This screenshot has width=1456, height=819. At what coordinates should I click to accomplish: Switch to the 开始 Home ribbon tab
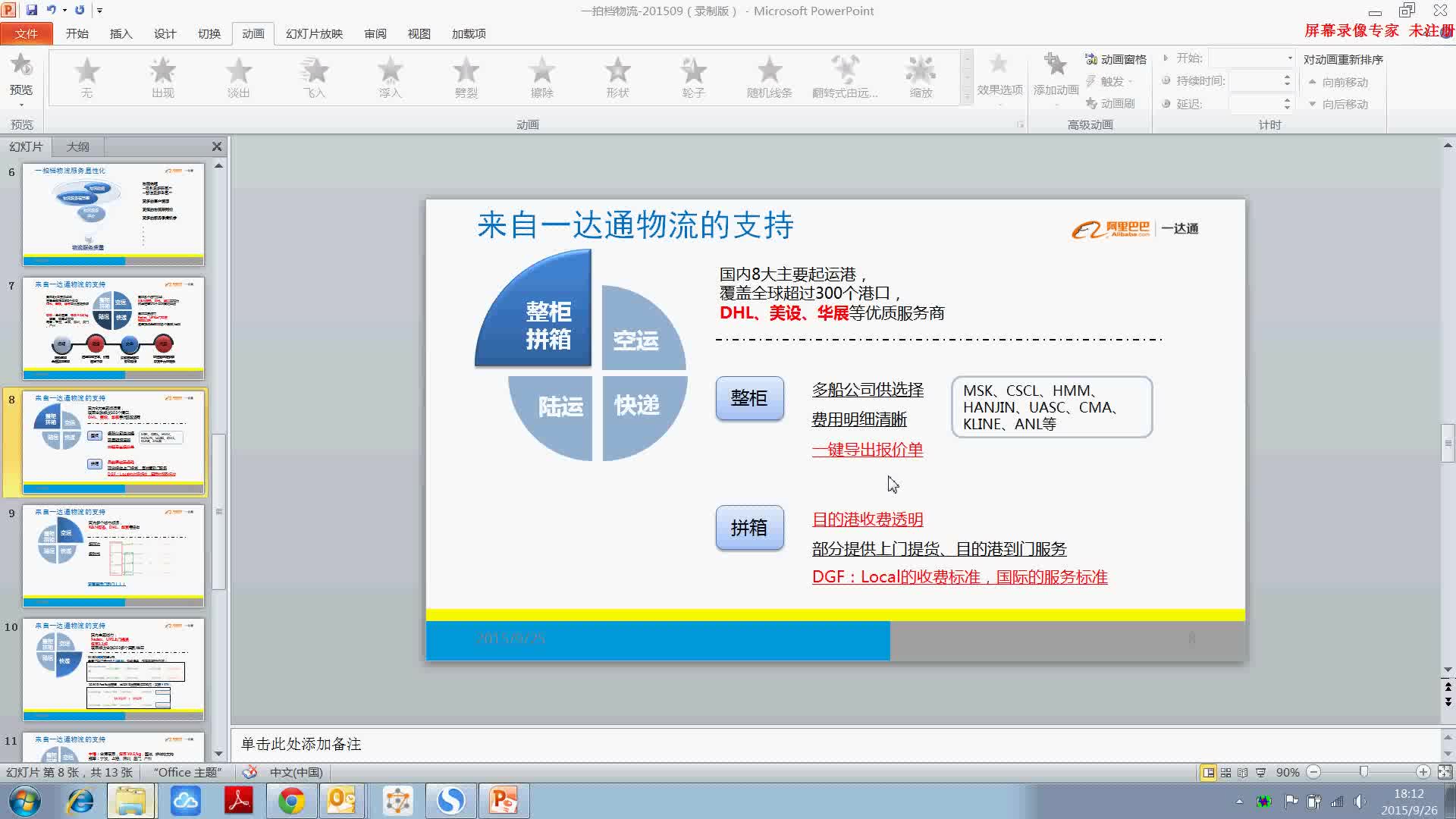[x=77, y=33]
